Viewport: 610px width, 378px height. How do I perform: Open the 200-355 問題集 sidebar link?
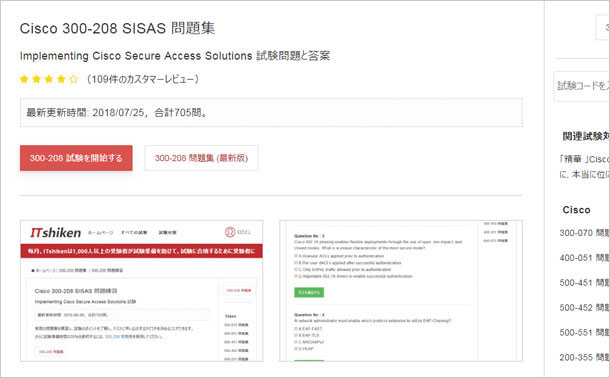point(584,357)
